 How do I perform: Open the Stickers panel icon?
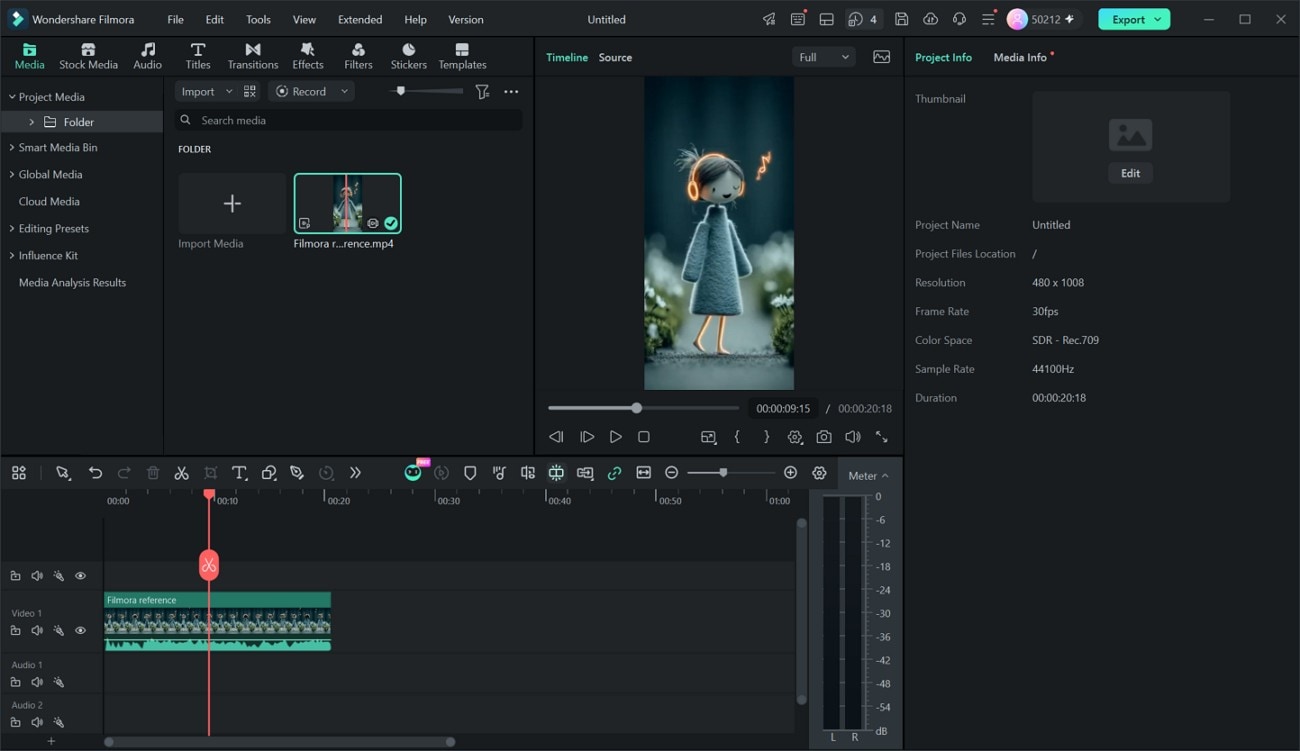[408, 56]
